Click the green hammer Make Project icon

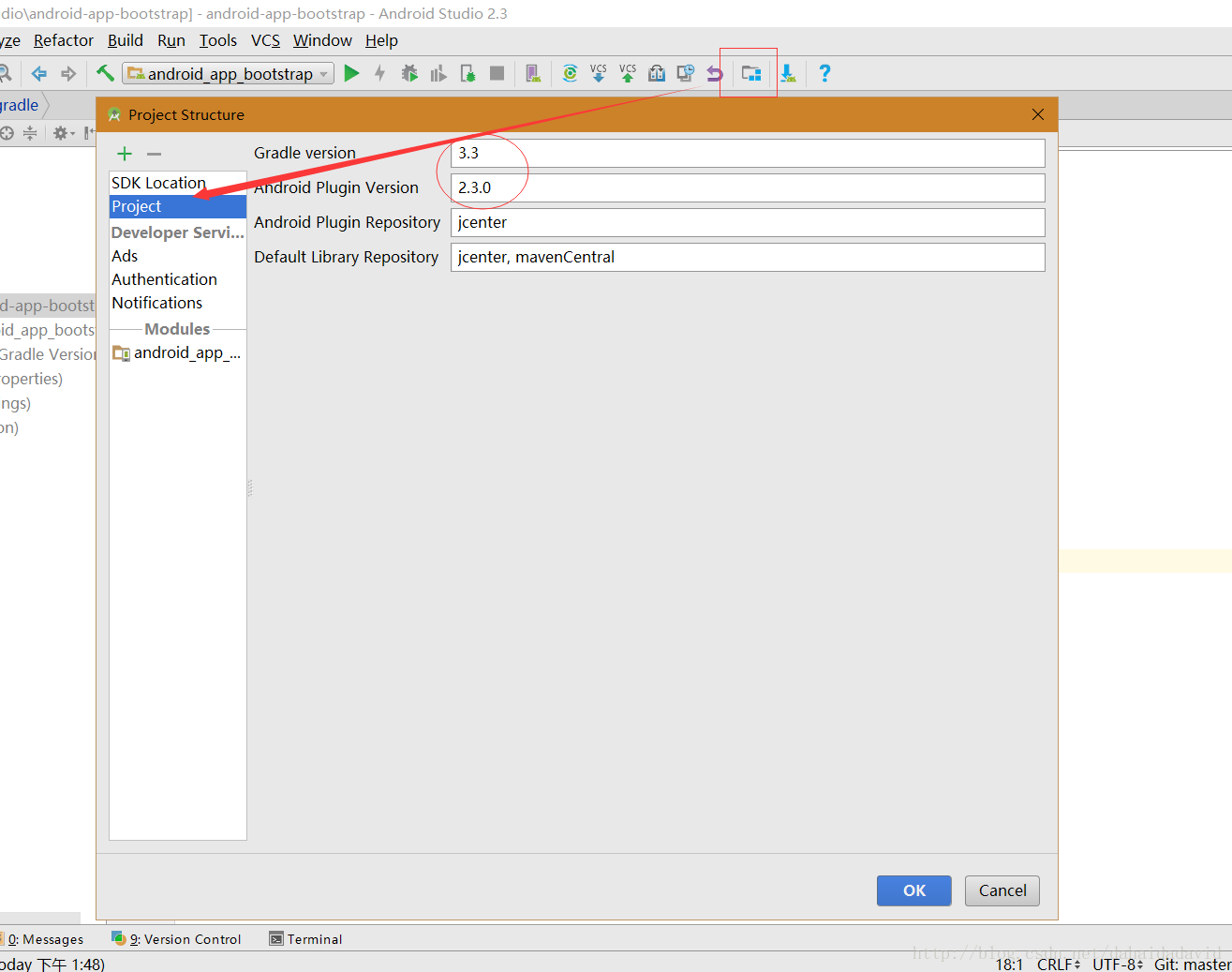(x=106, y=73)
